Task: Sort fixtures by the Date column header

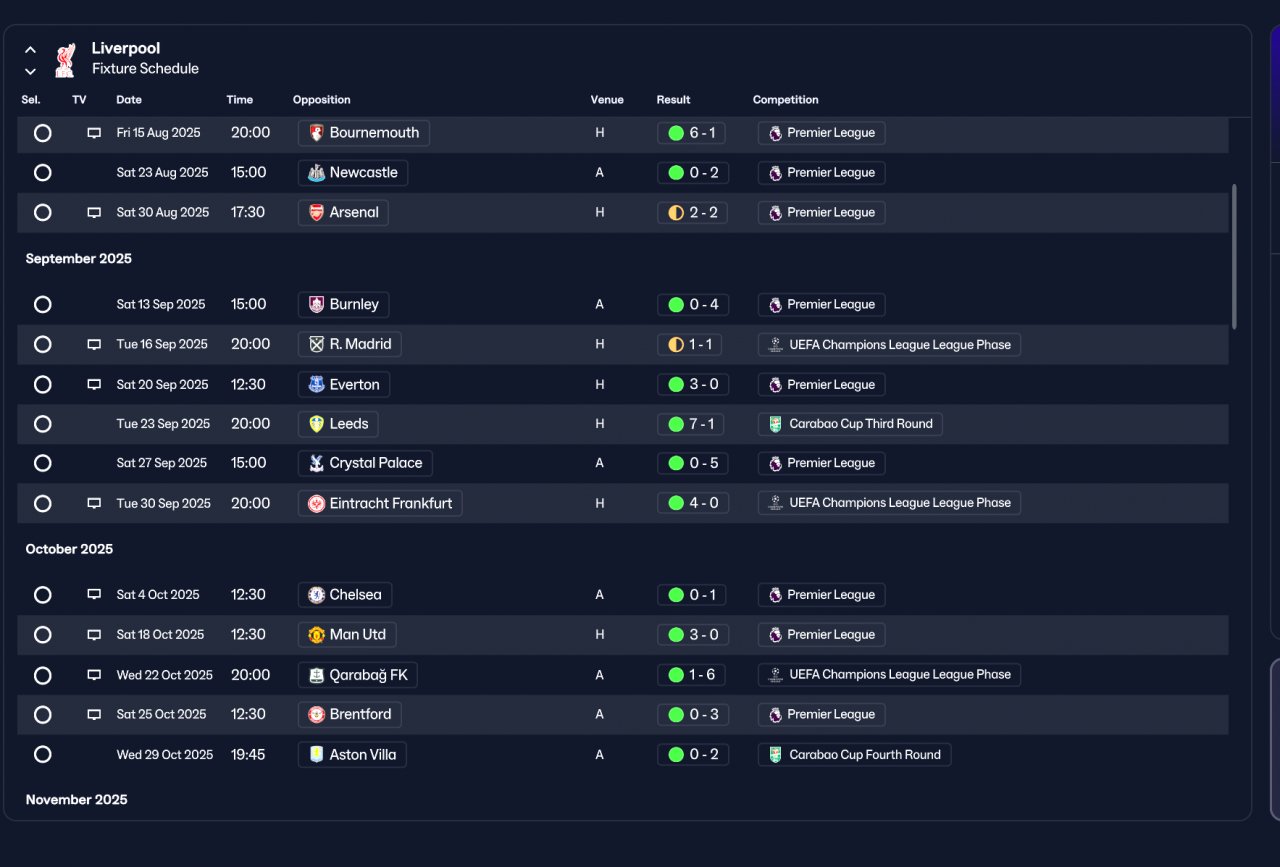Action: (x=129, y=100)
